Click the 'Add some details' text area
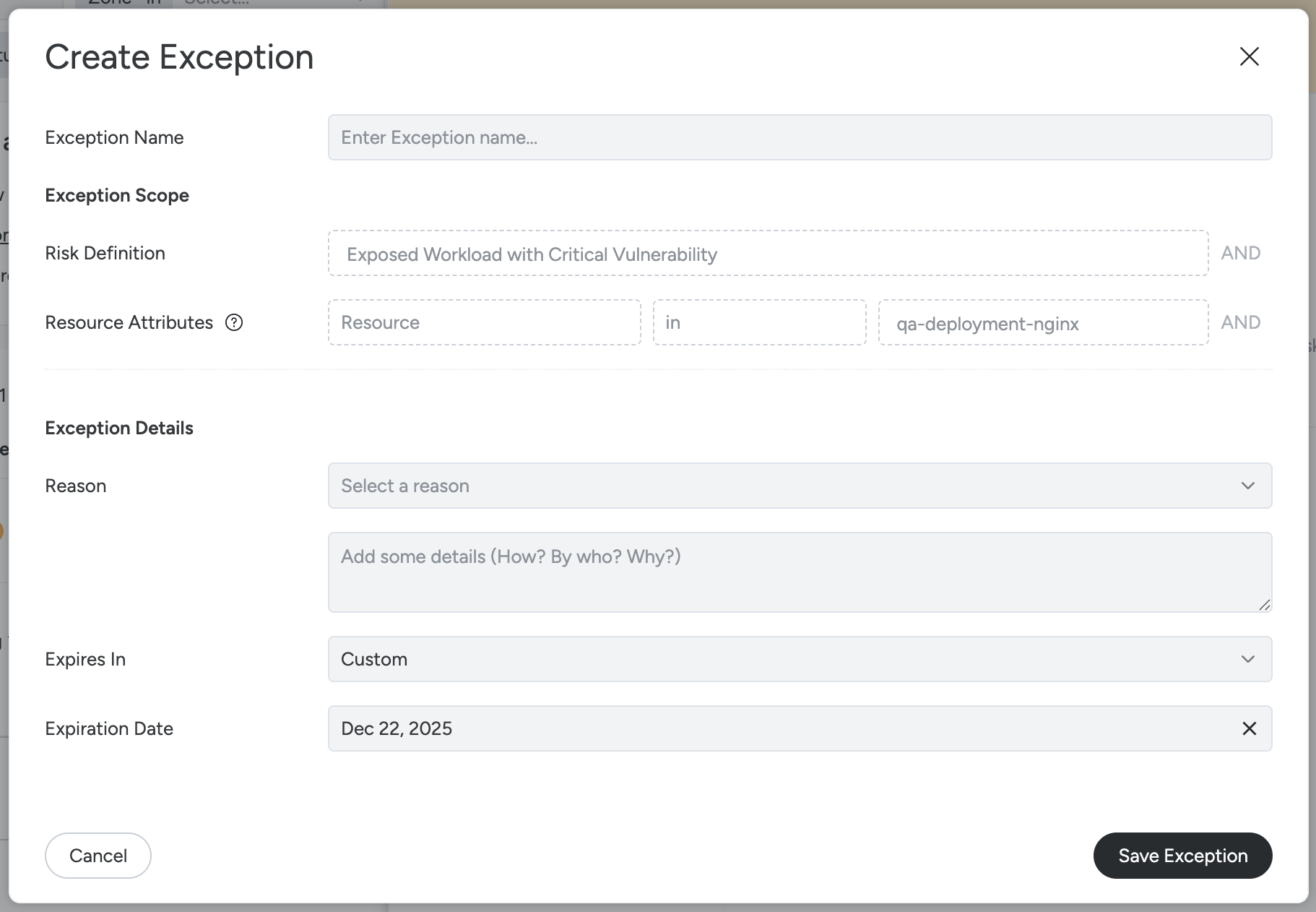The image size is (1316, 912). pyautogui.click(x=799, y=572)
